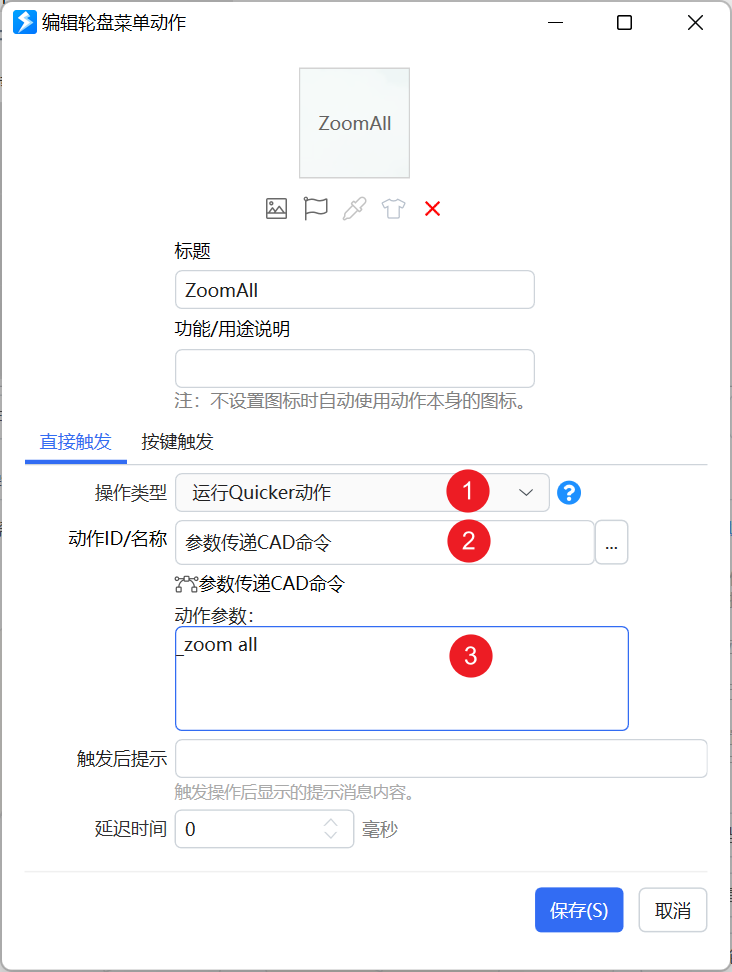Click the red X remove icon

tap(433, 209)
